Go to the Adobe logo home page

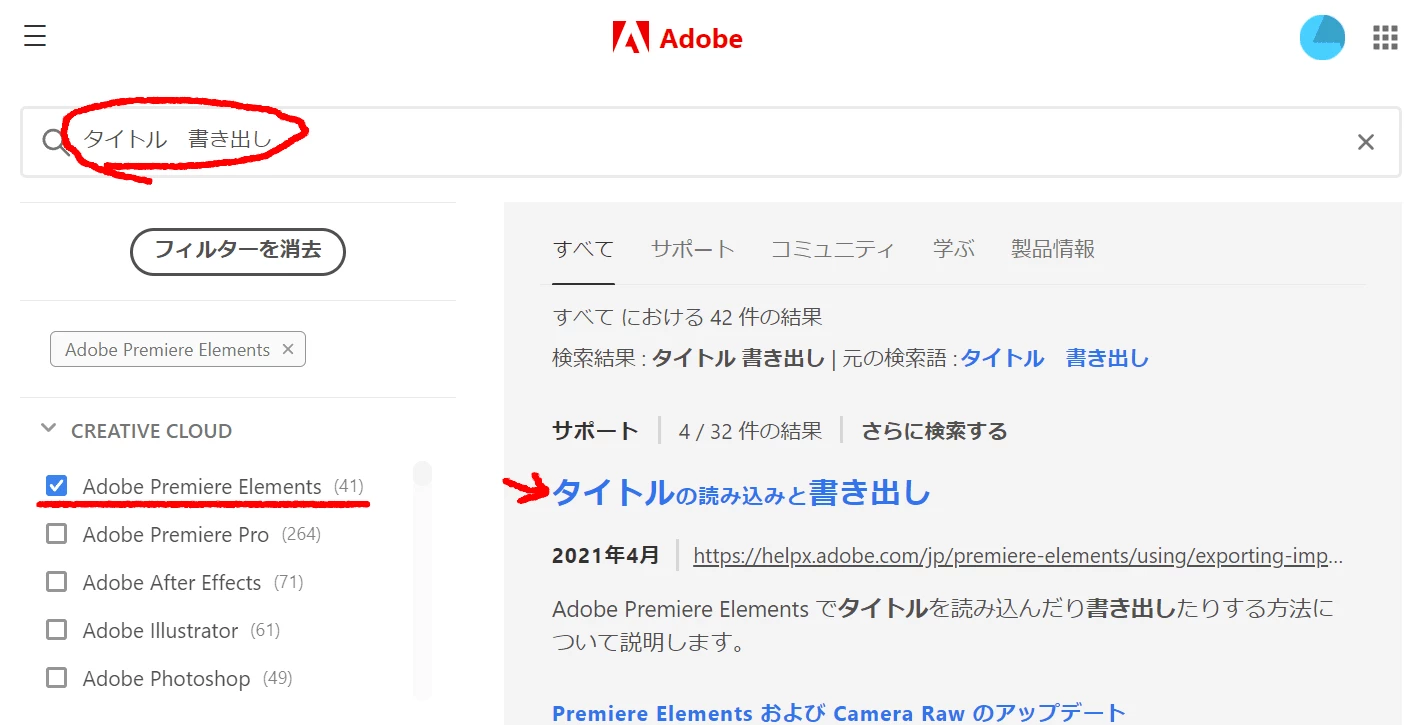[x=677, y=38]
